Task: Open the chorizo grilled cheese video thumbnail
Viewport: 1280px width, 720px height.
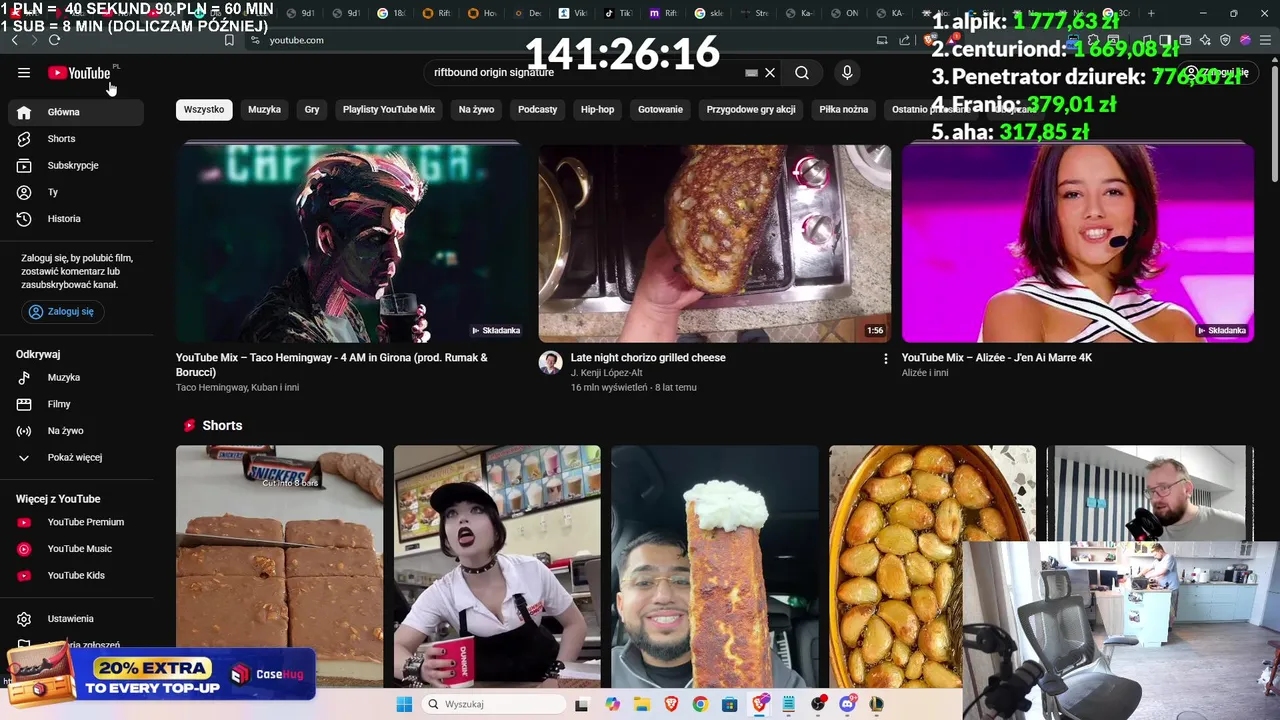Action: click(x=715, y=244)
